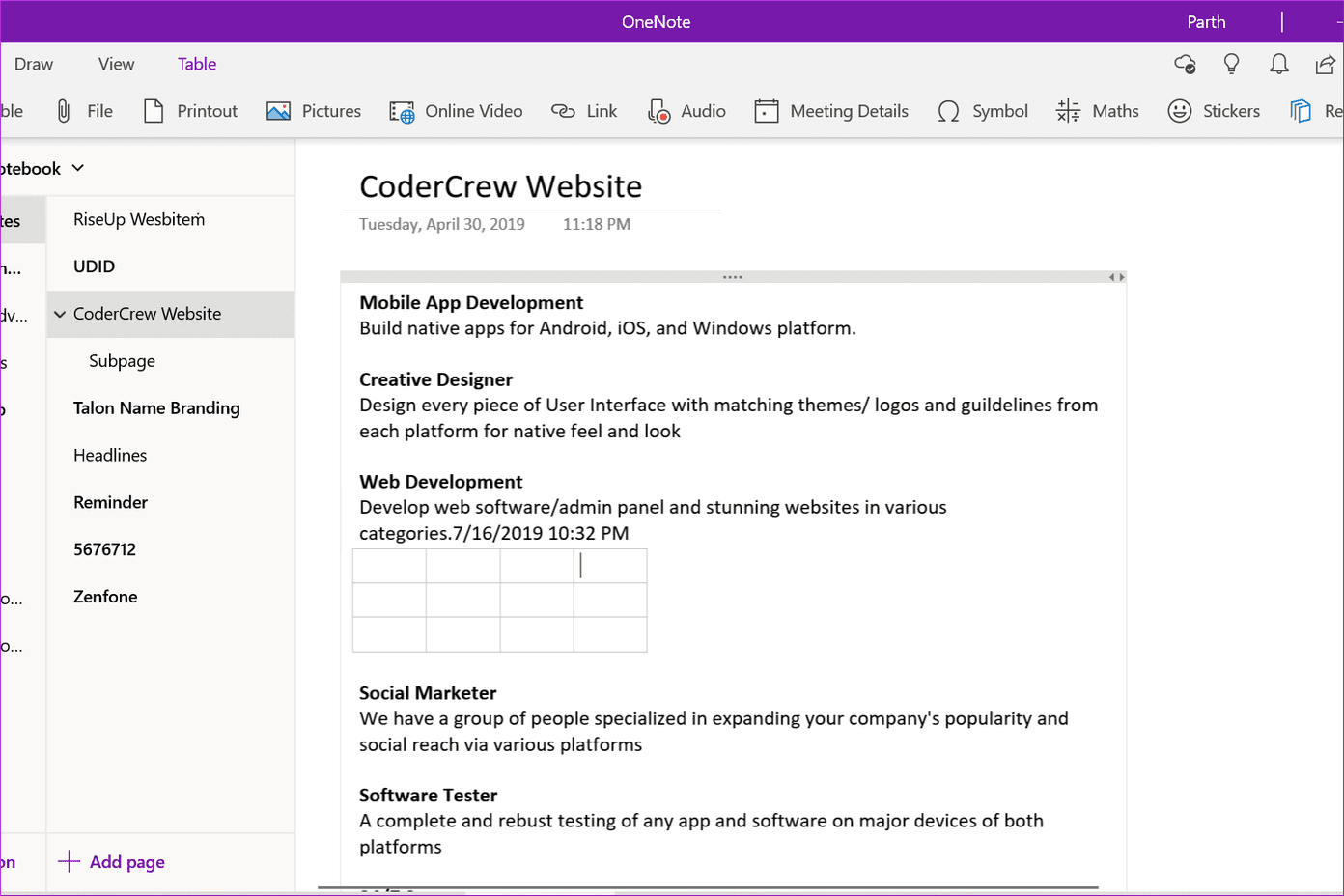
Task: Click the Printout button label
Action: (207, 111)
